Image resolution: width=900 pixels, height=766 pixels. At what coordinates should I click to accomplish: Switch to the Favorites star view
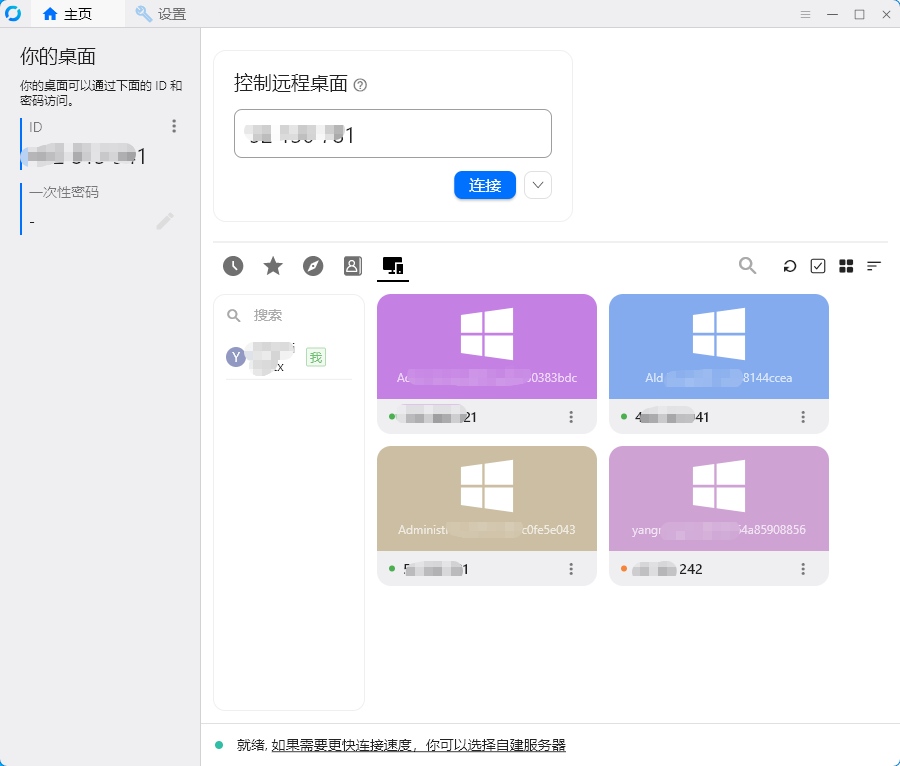272,266
